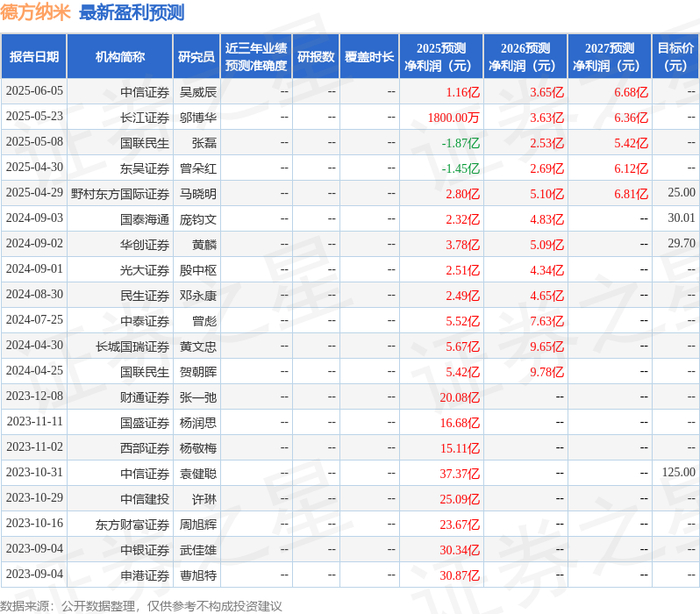The image size is (700, 614).
Task: Click analyst name 吴威辰
Action: (x=198, y=92)
